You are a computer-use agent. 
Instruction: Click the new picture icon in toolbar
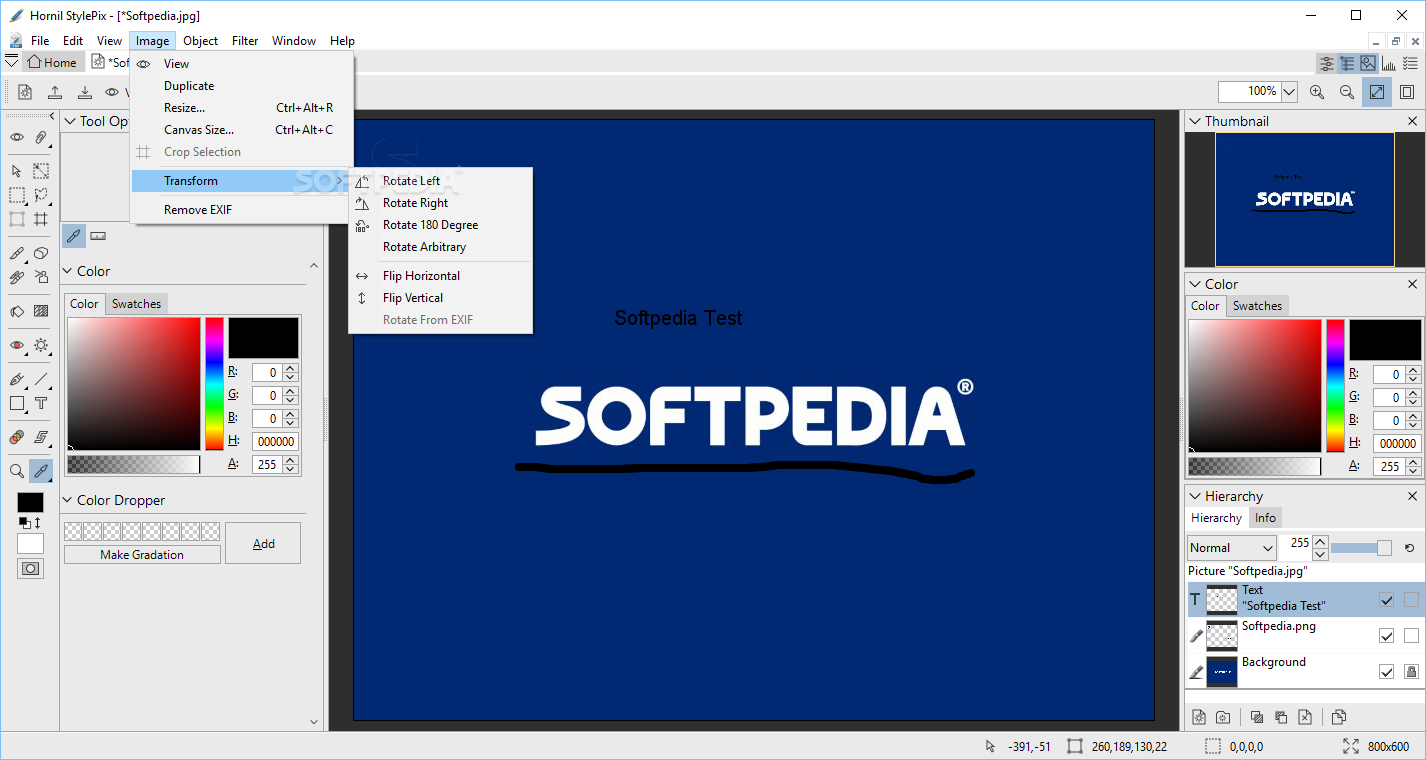click(25, 92)
